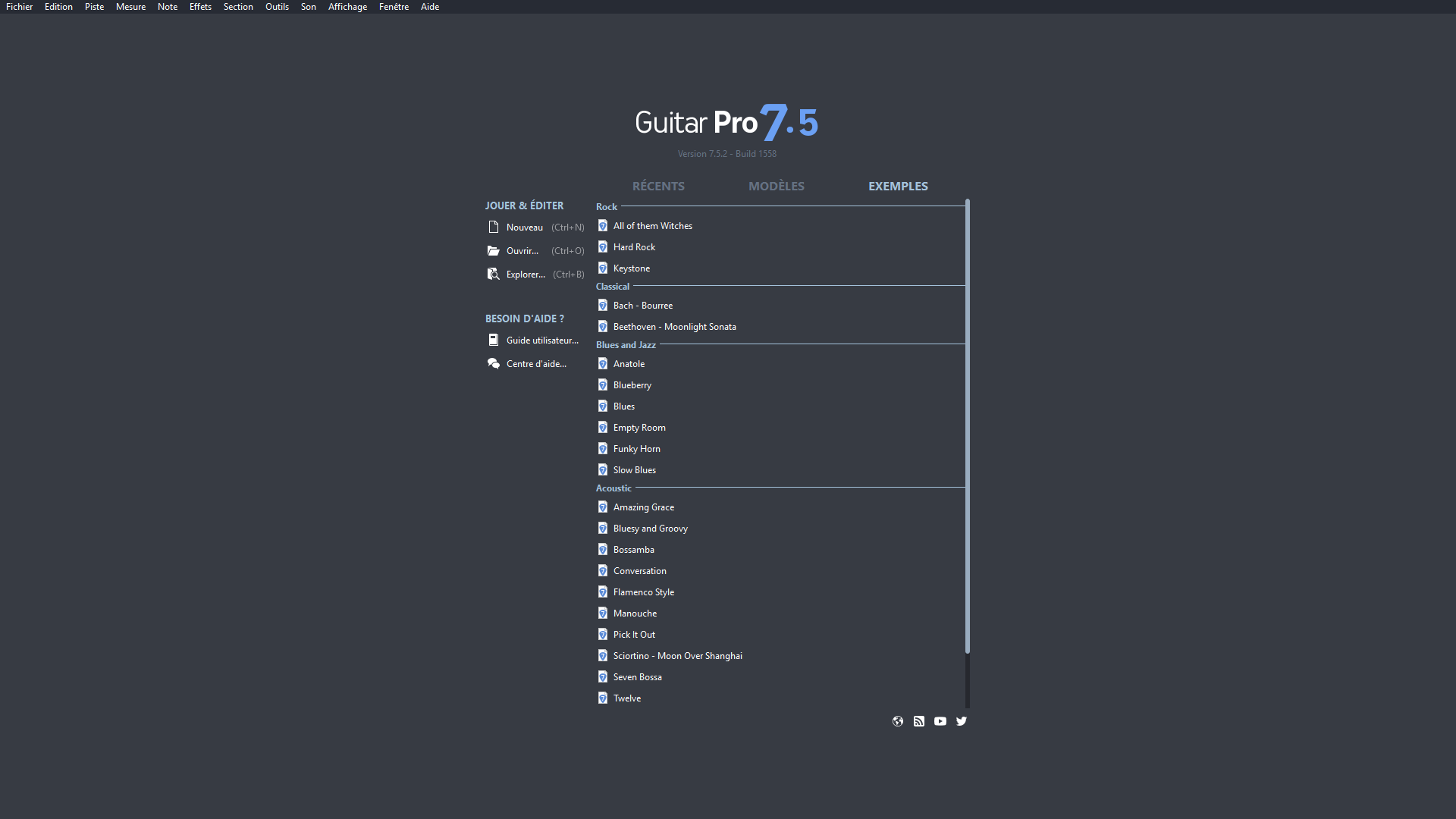
Task: Click the file icon beside Hard Rock
Action: coord(603,246)
